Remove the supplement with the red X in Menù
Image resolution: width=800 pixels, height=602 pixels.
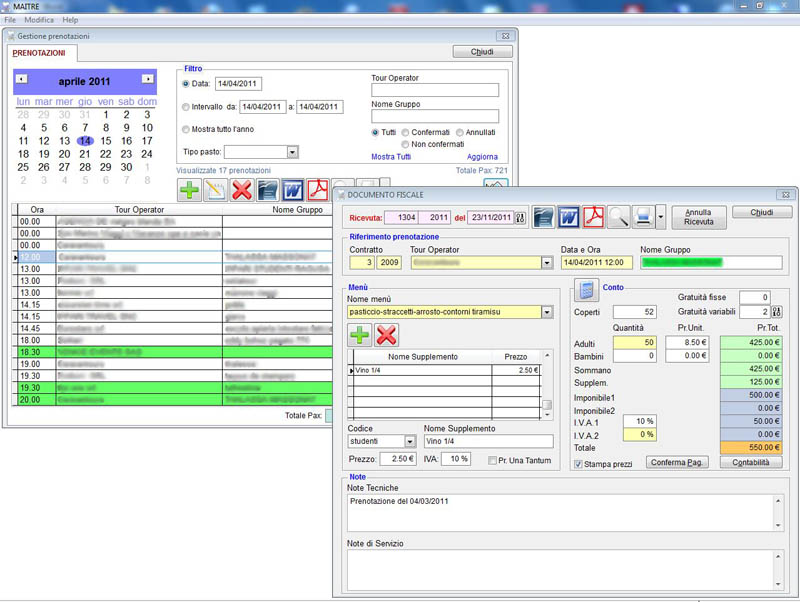click(386, 335)
